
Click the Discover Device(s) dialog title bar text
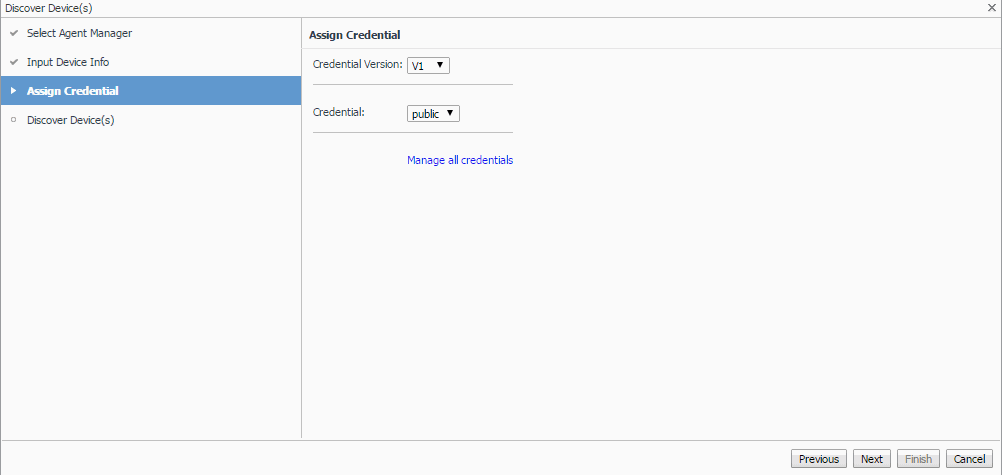(49, 8)
